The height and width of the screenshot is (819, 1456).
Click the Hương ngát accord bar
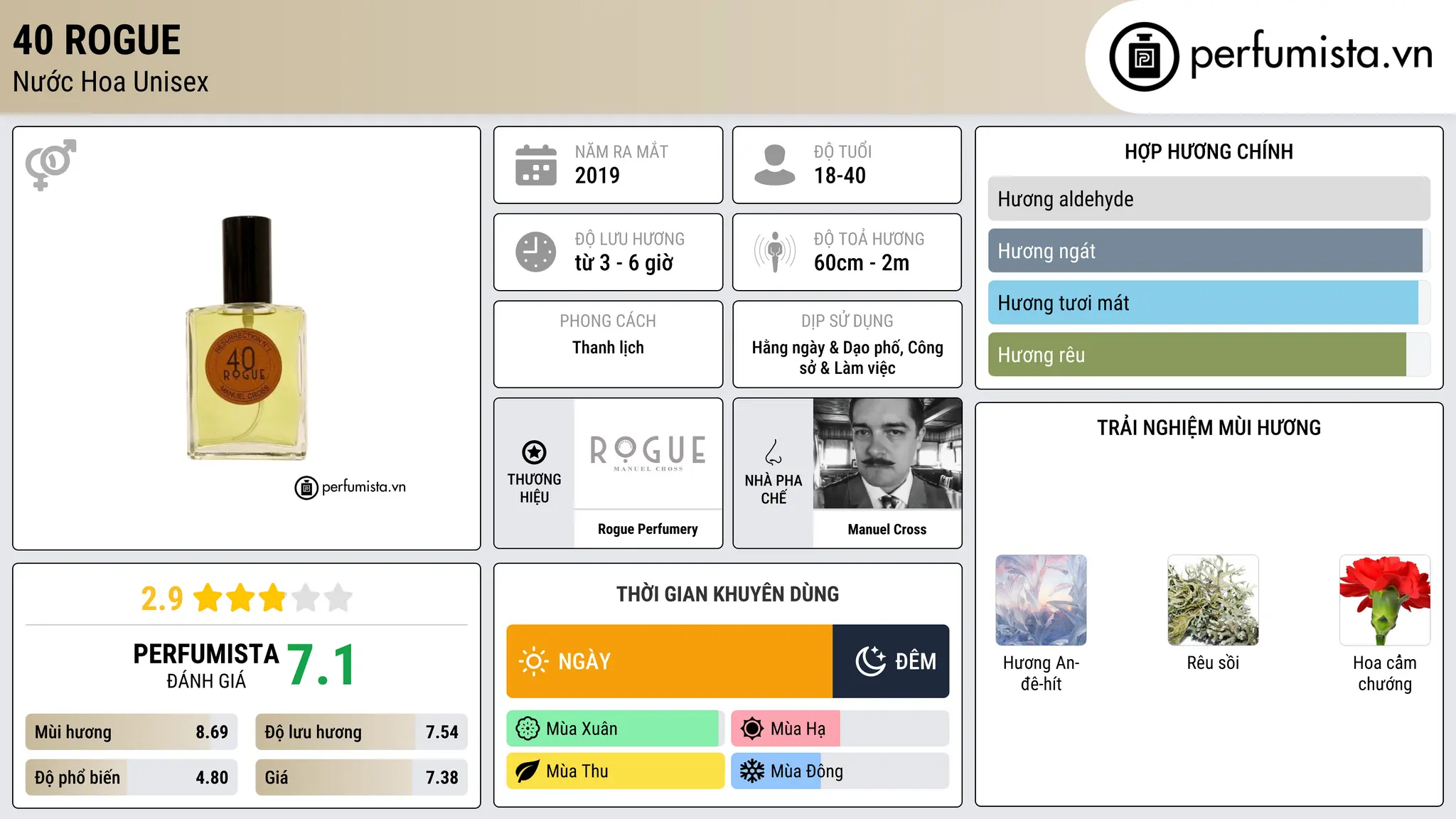[x=1209, y=251]
